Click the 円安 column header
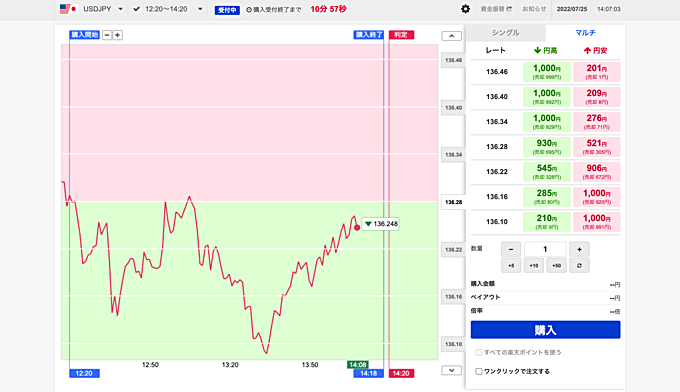Viewport: 680px width, 392px height. (595, 51)
